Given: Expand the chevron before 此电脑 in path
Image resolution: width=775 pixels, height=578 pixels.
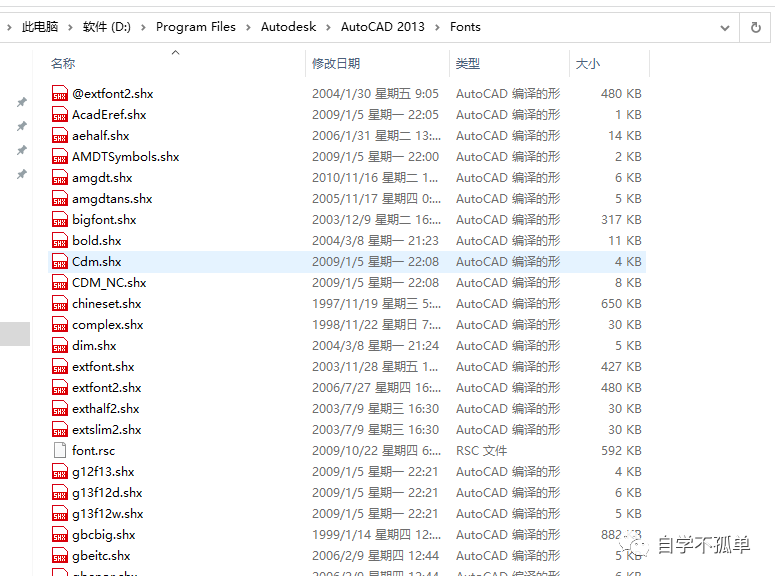Looking at the screenshot, I should tap(9, 27).
